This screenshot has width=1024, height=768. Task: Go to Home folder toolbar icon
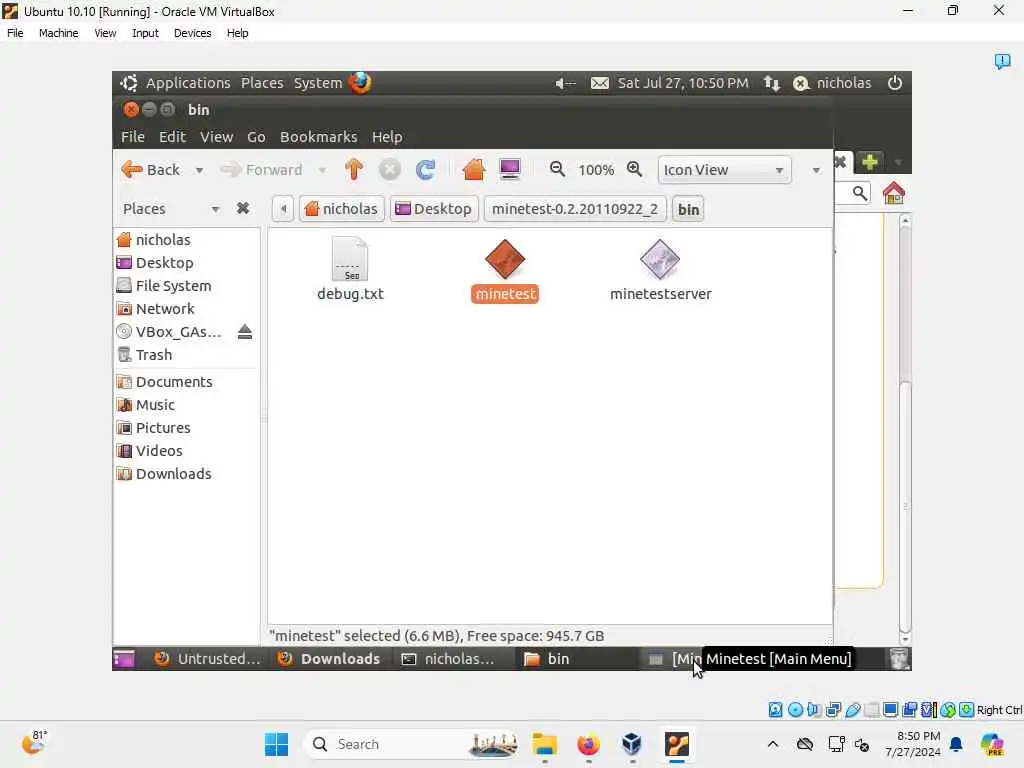click(473, 170)
